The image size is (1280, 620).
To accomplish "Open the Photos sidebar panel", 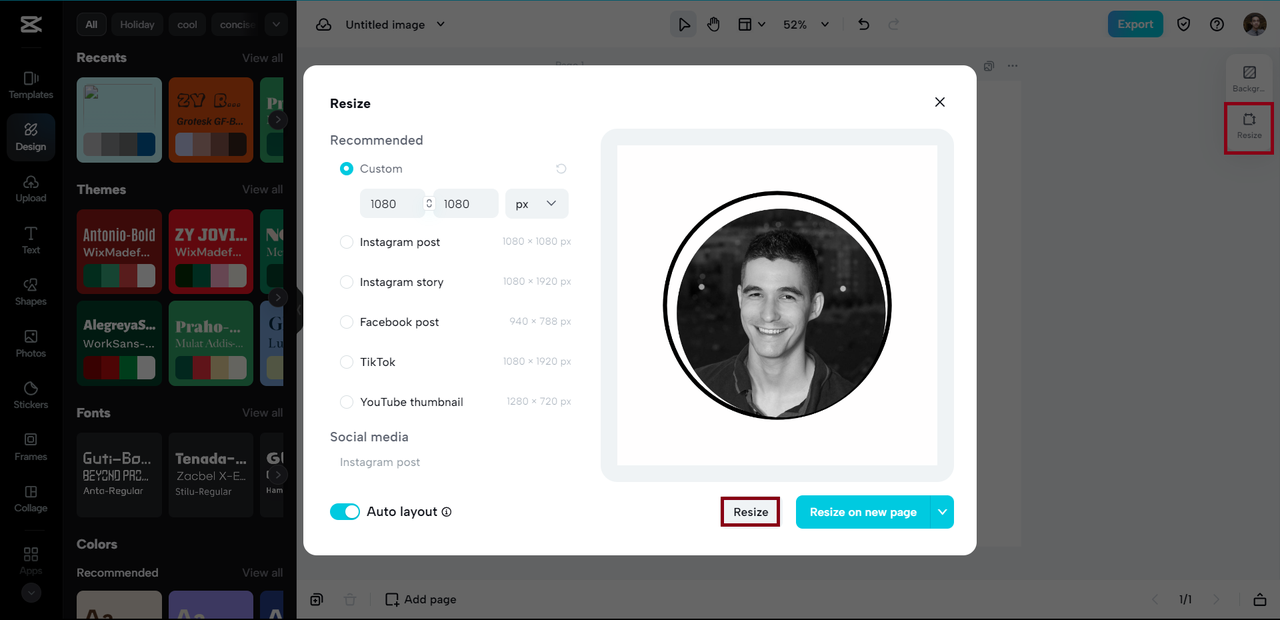I will pos(30,344).
